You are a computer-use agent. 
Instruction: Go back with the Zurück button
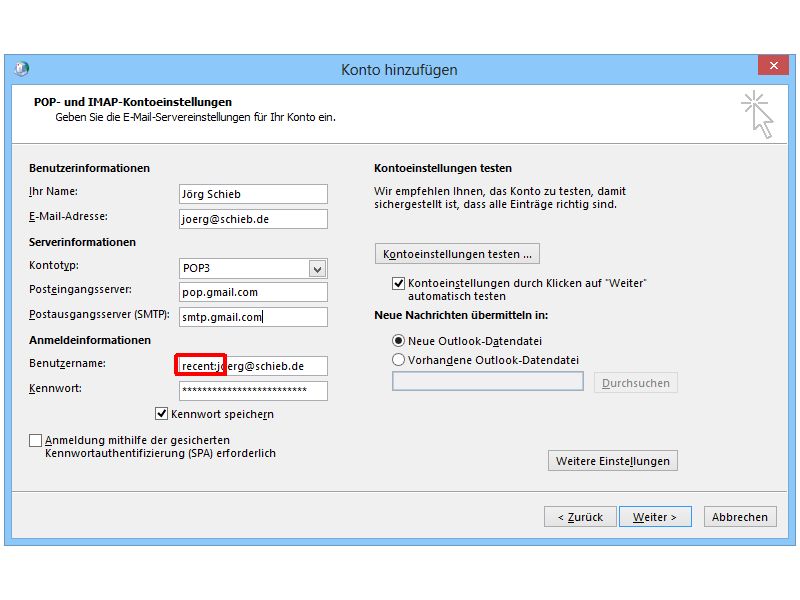[x=580, y=516]
